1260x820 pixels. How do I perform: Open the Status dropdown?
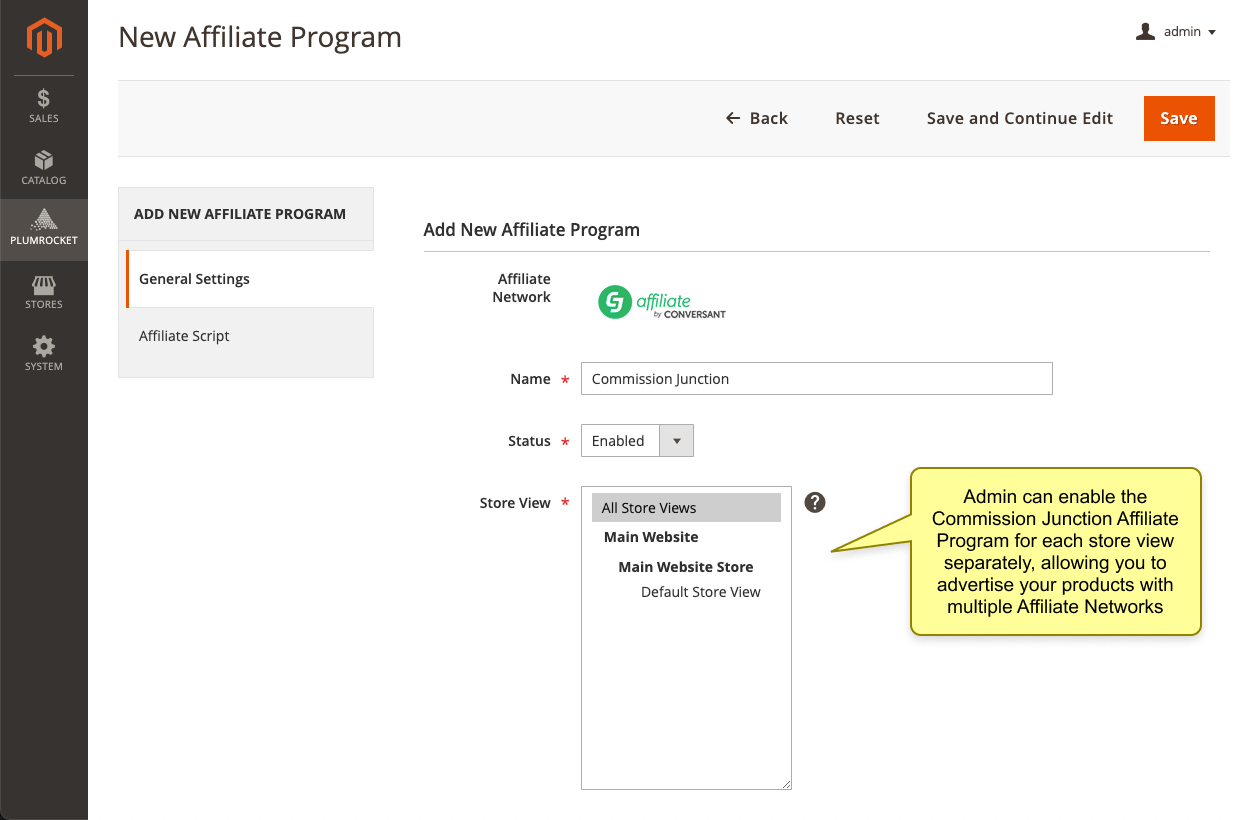tap(637, 441)
